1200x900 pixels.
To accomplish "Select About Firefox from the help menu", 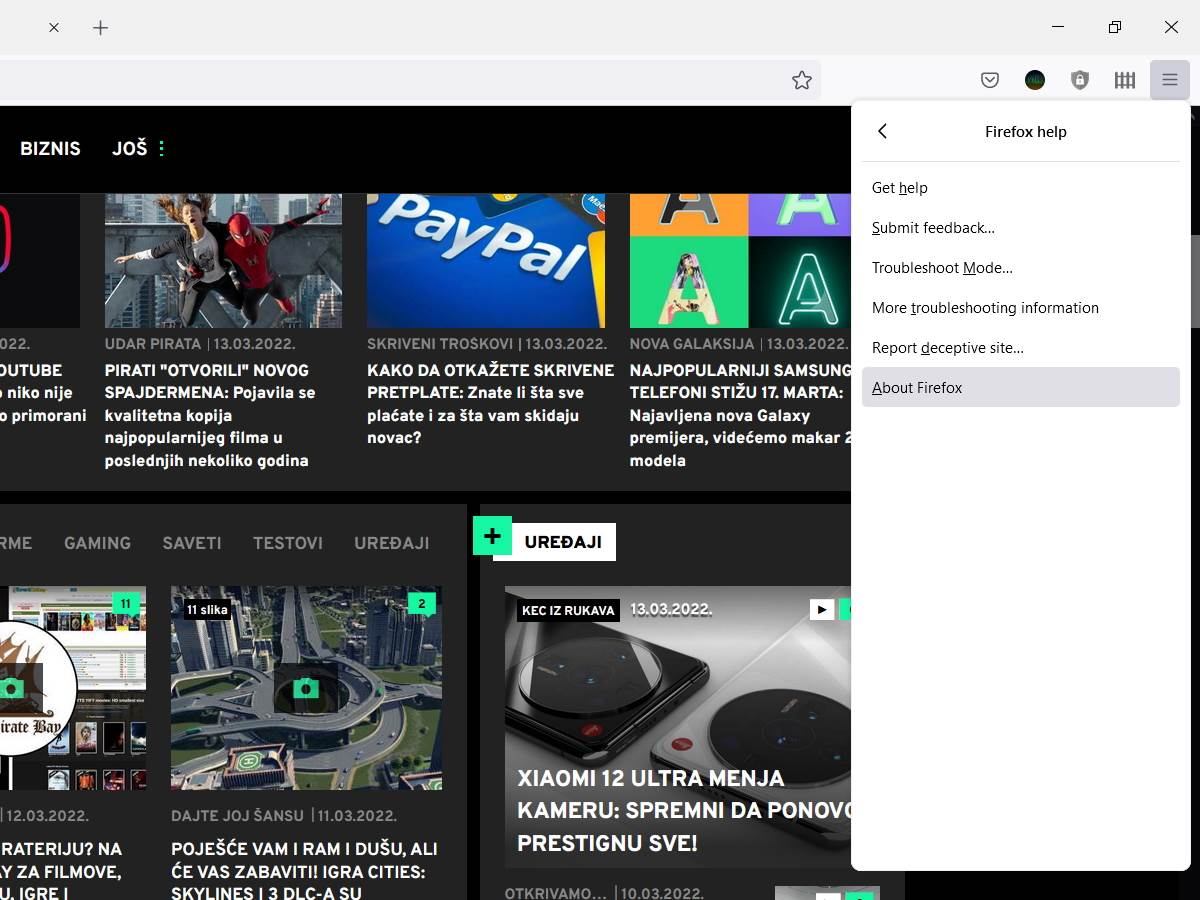I will 917,387.
